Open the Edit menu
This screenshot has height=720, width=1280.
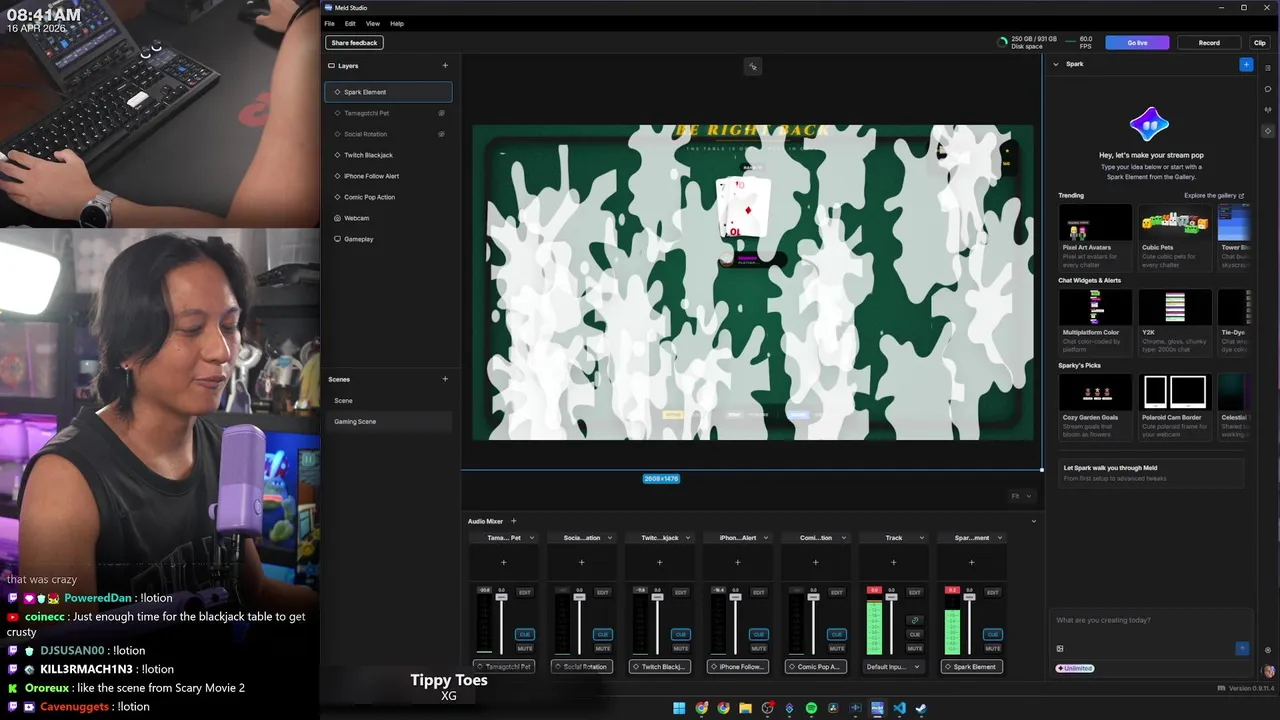click(x=350, y=23)
